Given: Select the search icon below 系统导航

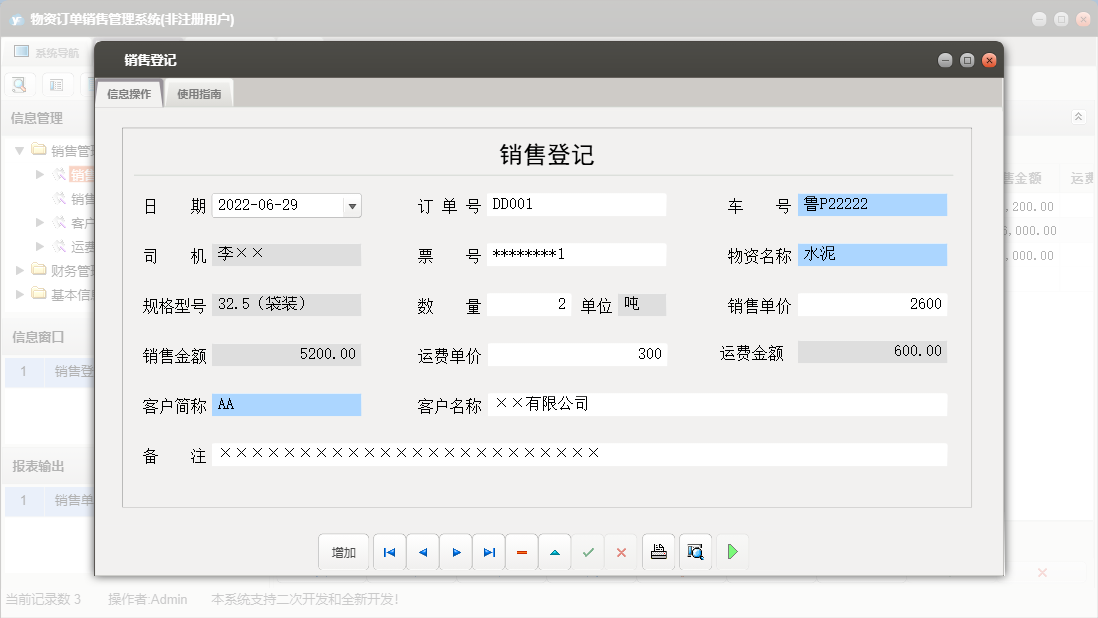Looking at the screenshot, I should (18, 84).
